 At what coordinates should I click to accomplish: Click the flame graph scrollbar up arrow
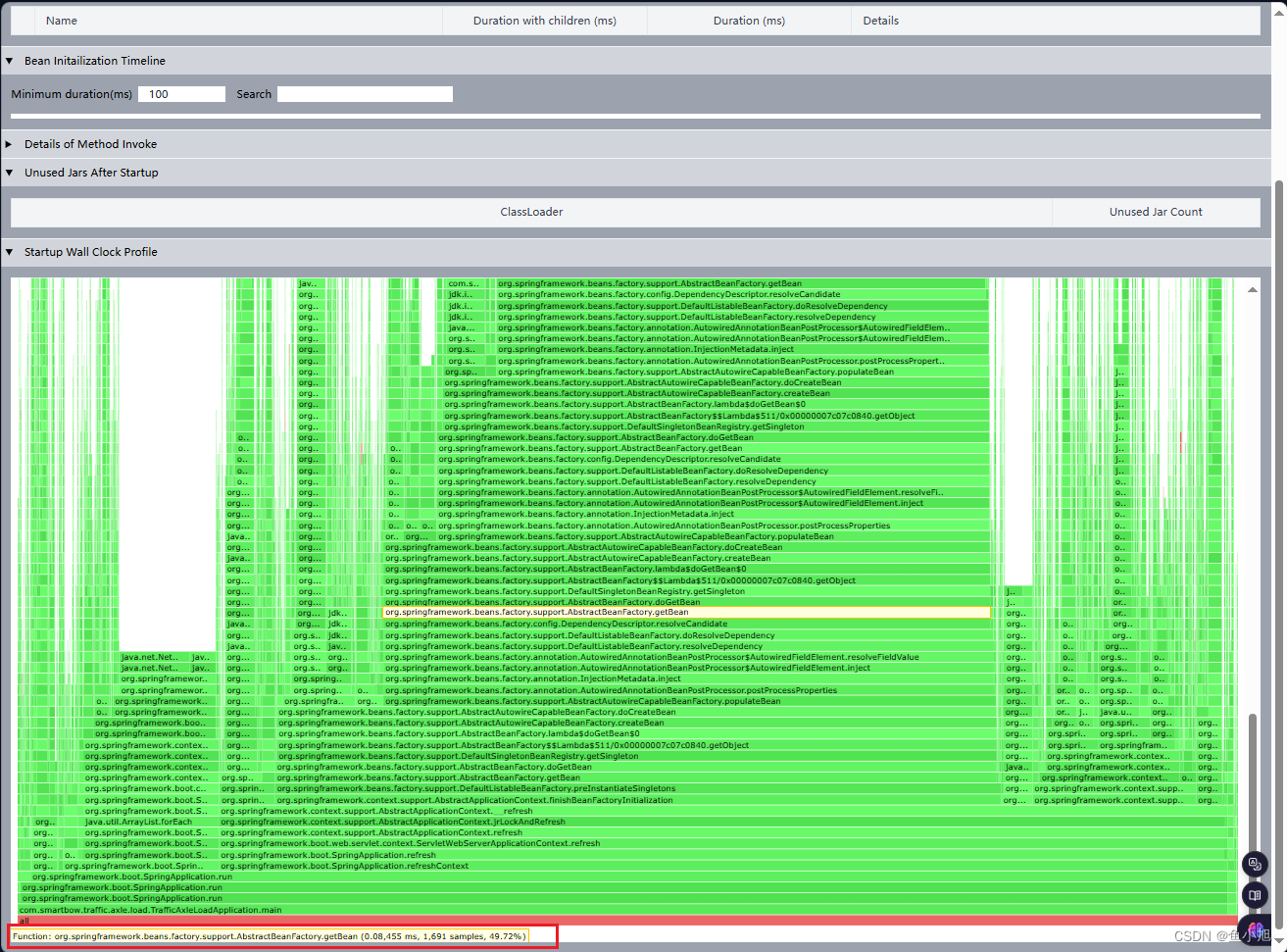pyautogui.click(x=1252, y=289)
